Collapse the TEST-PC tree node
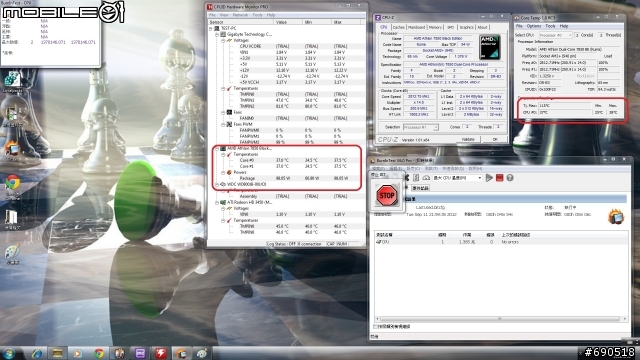This screenshot has width=640, height=360. coord(211,29)
